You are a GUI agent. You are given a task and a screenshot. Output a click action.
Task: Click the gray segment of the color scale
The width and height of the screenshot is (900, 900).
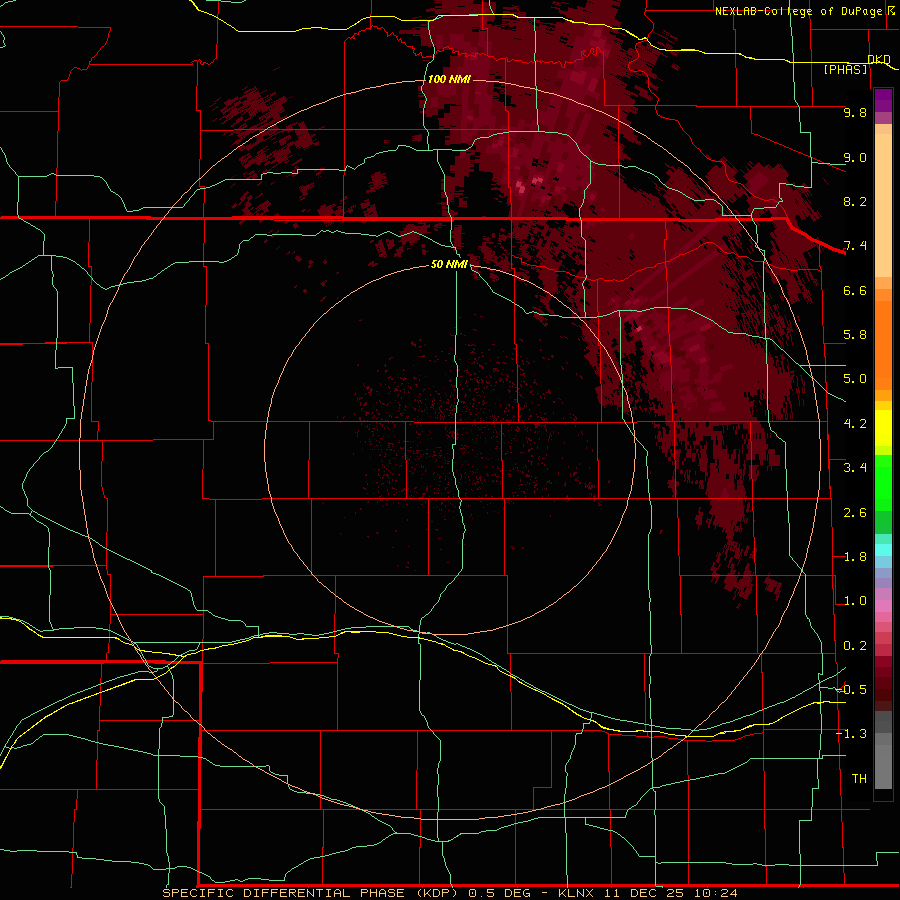[883, 750]
